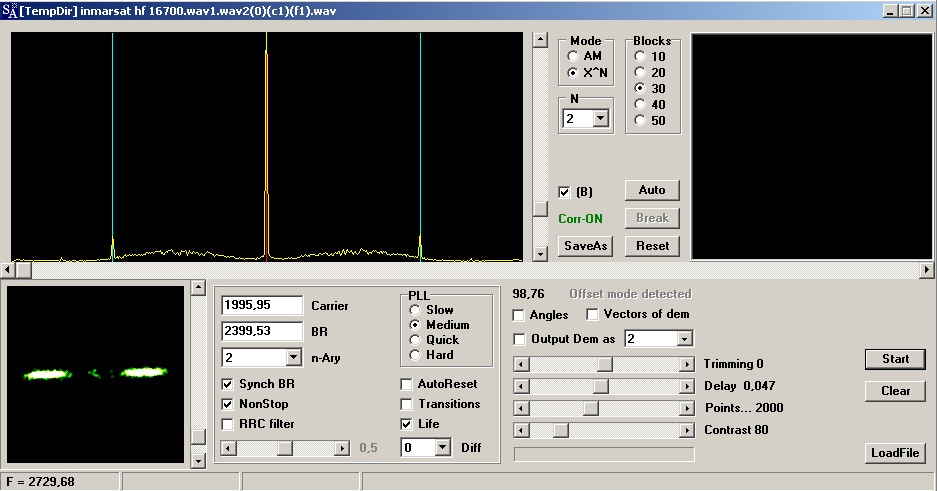The image size is (937, 491).
Task: Set Blocks to 20
Action: pyautogui.click(x=640, y=72)
